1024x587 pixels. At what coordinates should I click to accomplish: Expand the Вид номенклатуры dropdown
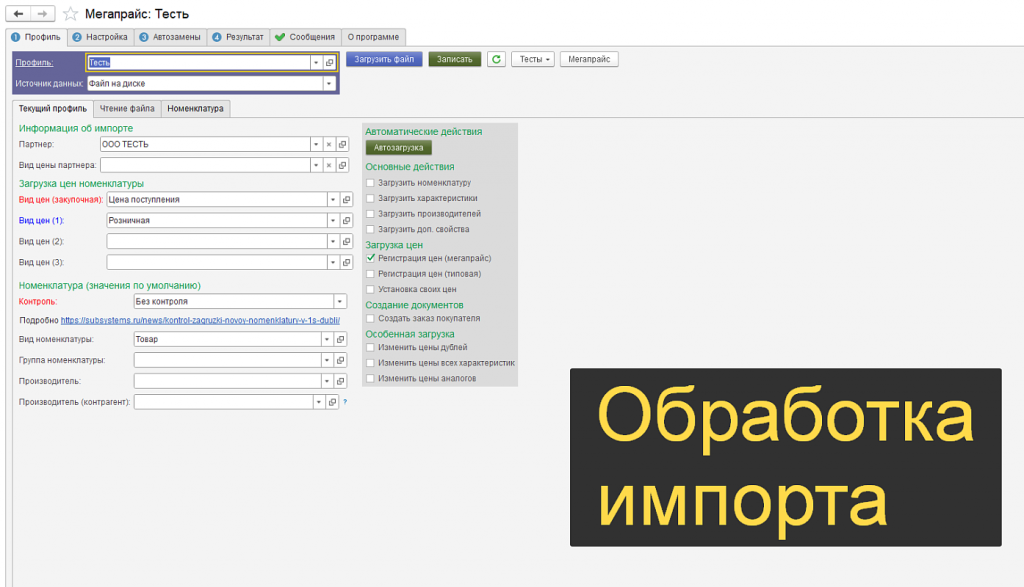pos(327,339)
